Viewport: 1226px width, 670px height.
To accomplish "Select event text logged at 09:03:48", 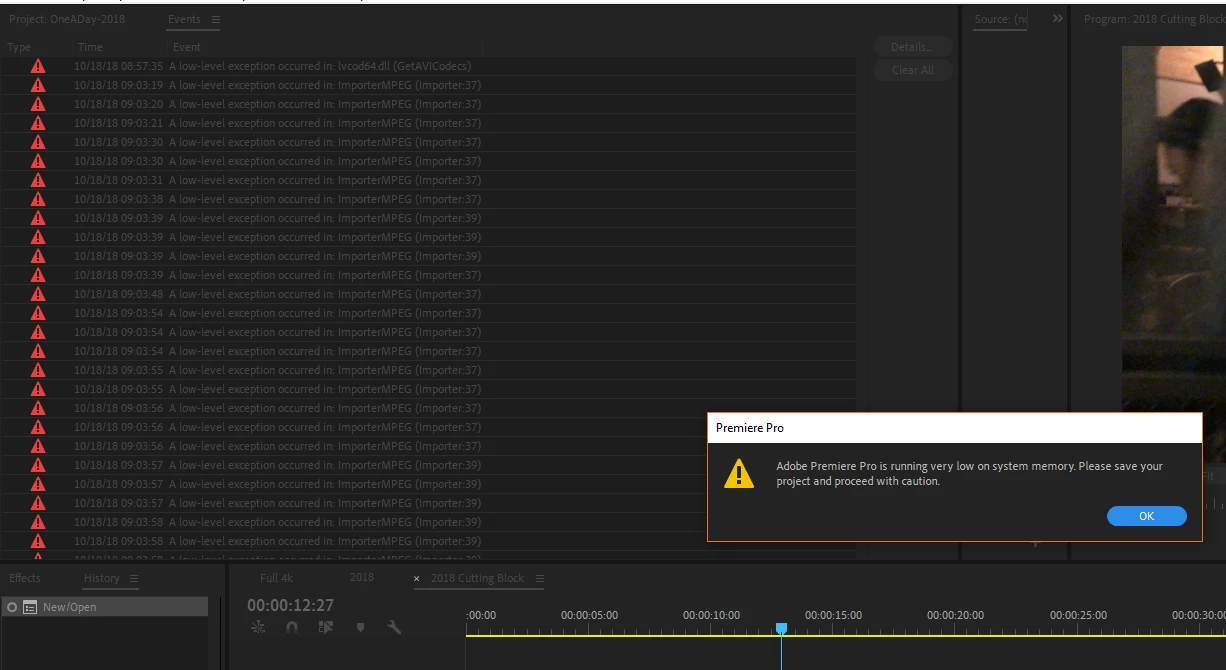I will pos(325,294).
